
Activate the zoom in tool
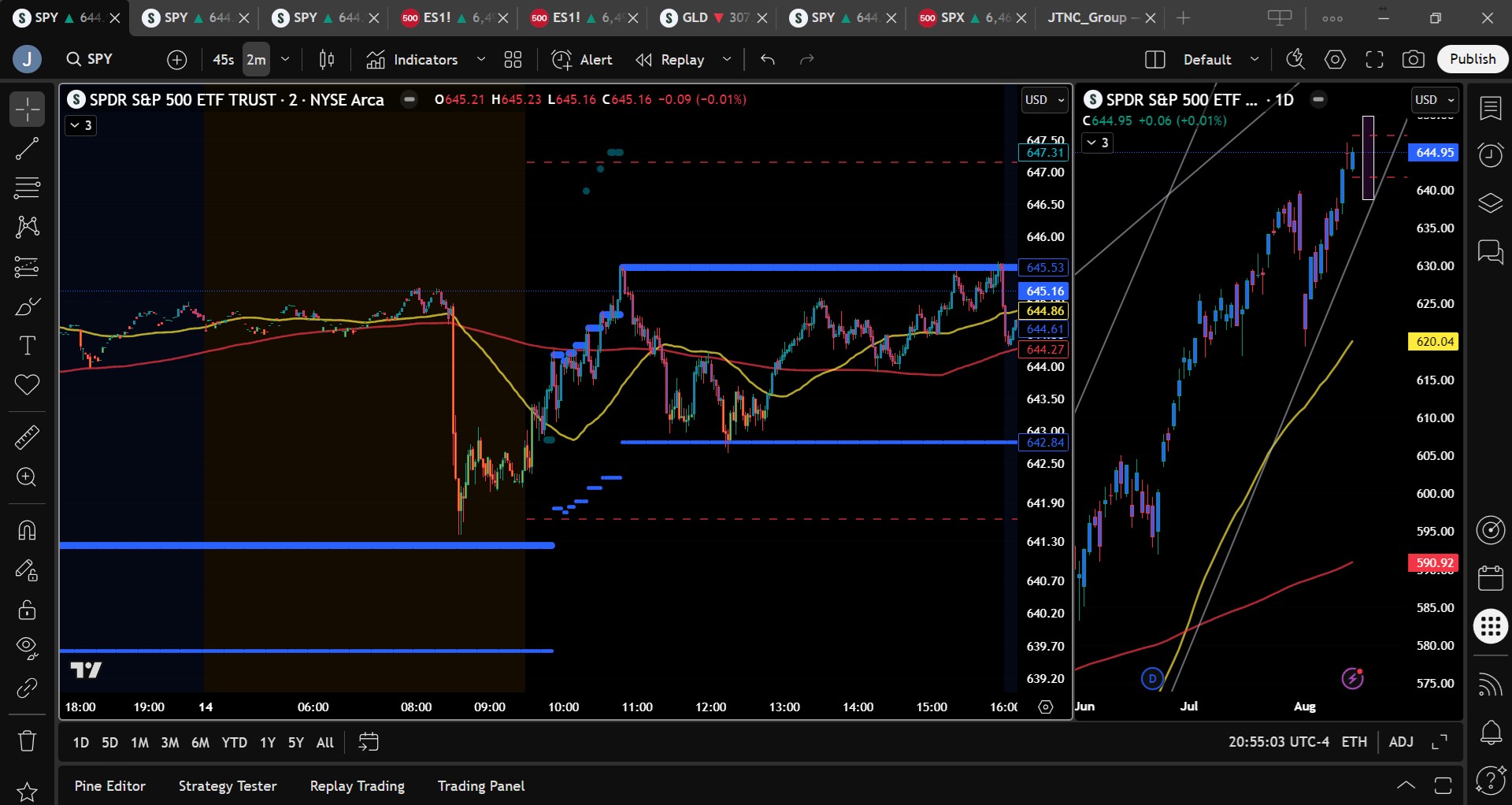coord(27,477)
